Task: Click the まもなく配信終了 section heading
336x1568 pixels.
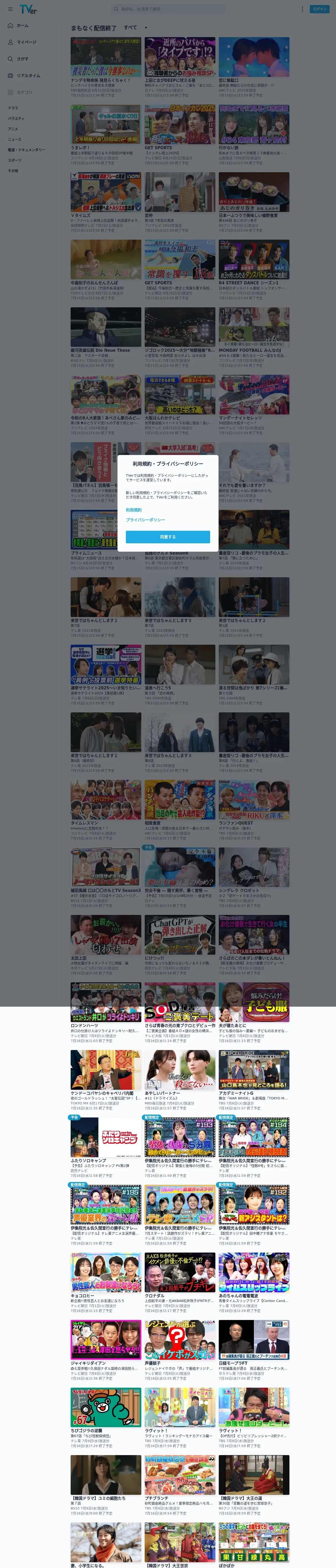Action: coord(93,28)
